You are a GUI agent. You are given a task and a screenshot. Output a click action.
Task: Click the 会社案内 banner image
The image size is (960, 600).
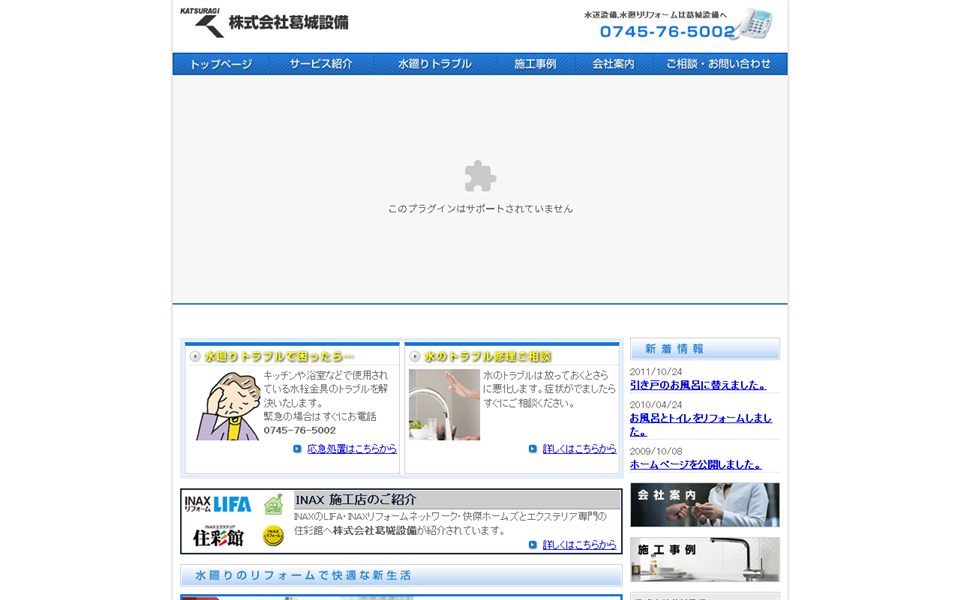coord(705,504)
